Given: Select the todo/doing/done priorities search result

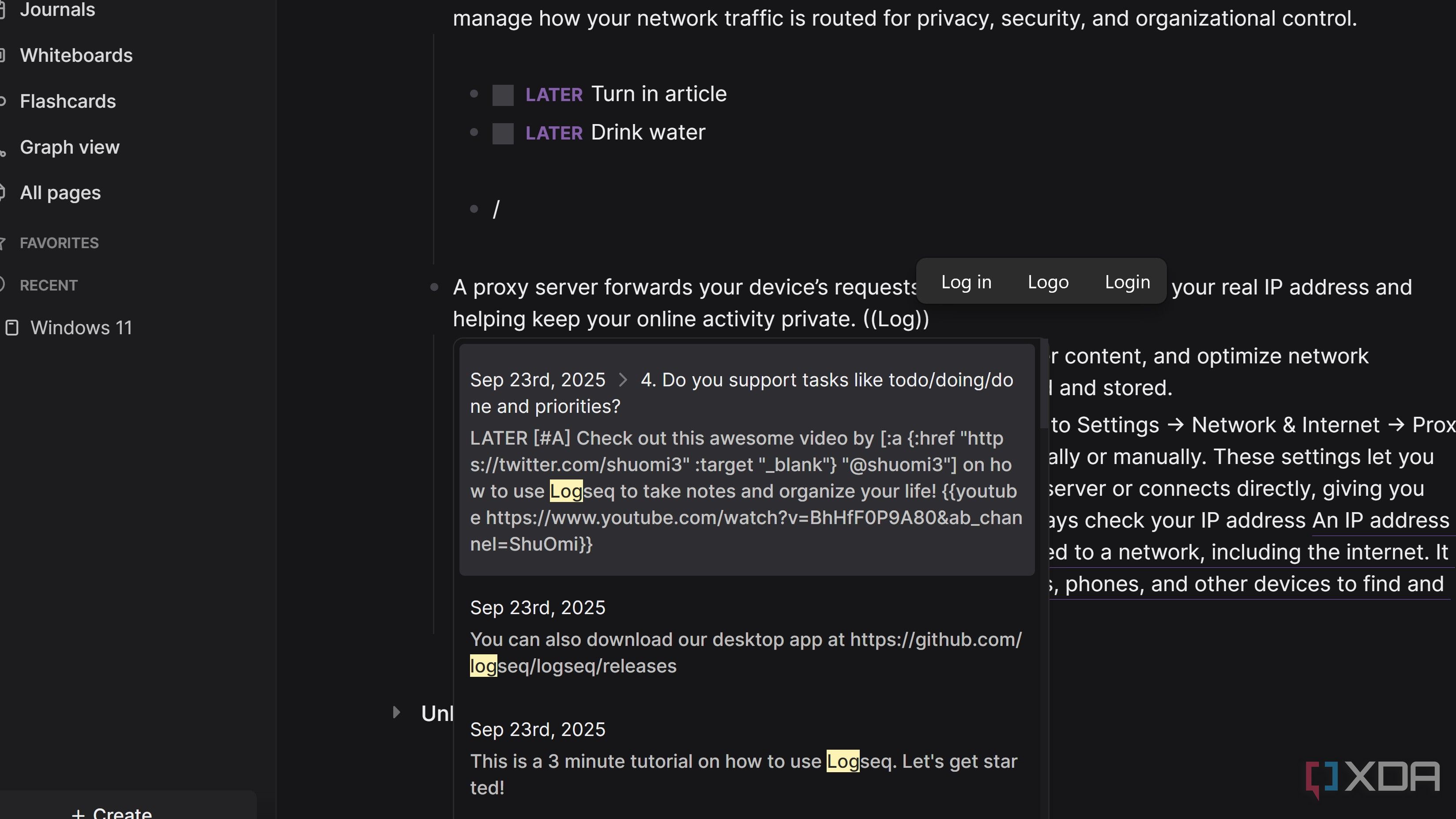Looking at the screenshot, I should pos(747,460).
